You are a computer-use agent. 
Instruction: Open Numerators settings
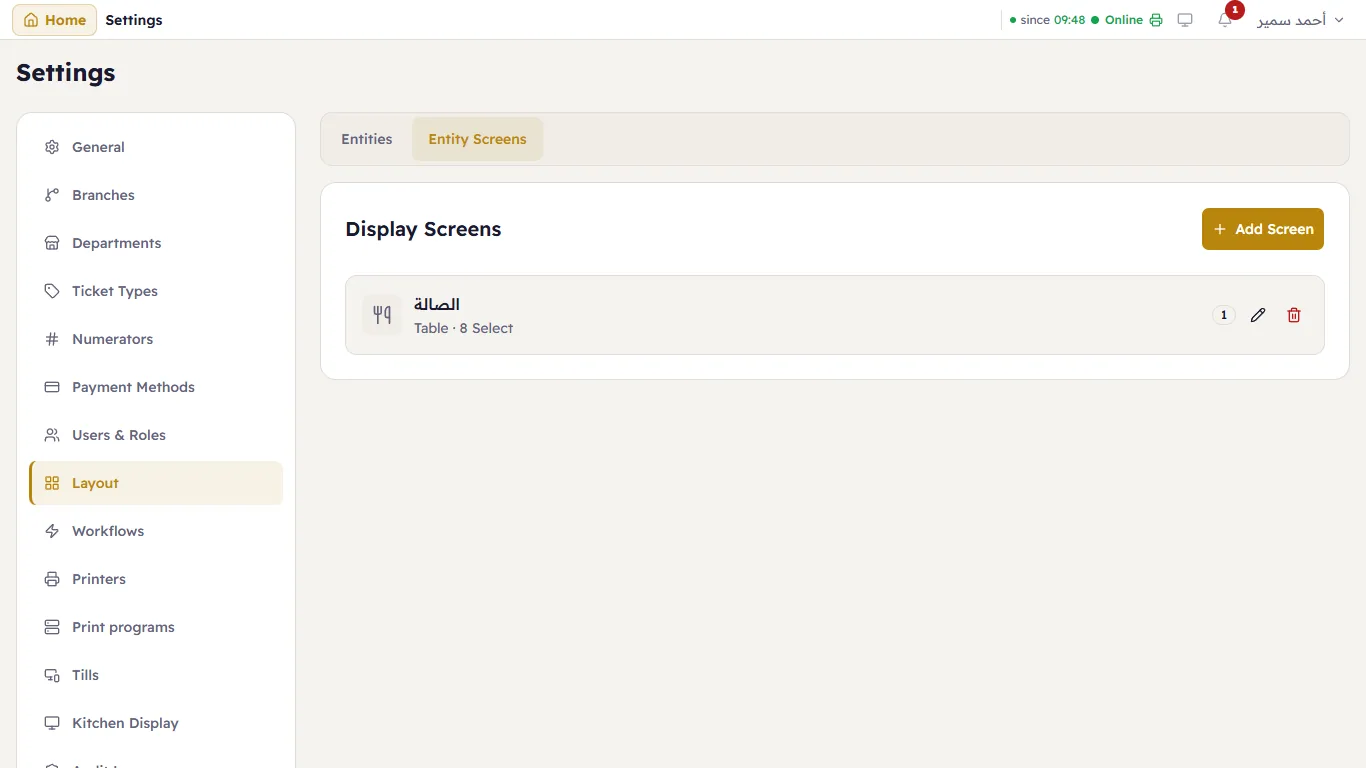[156, 339]
